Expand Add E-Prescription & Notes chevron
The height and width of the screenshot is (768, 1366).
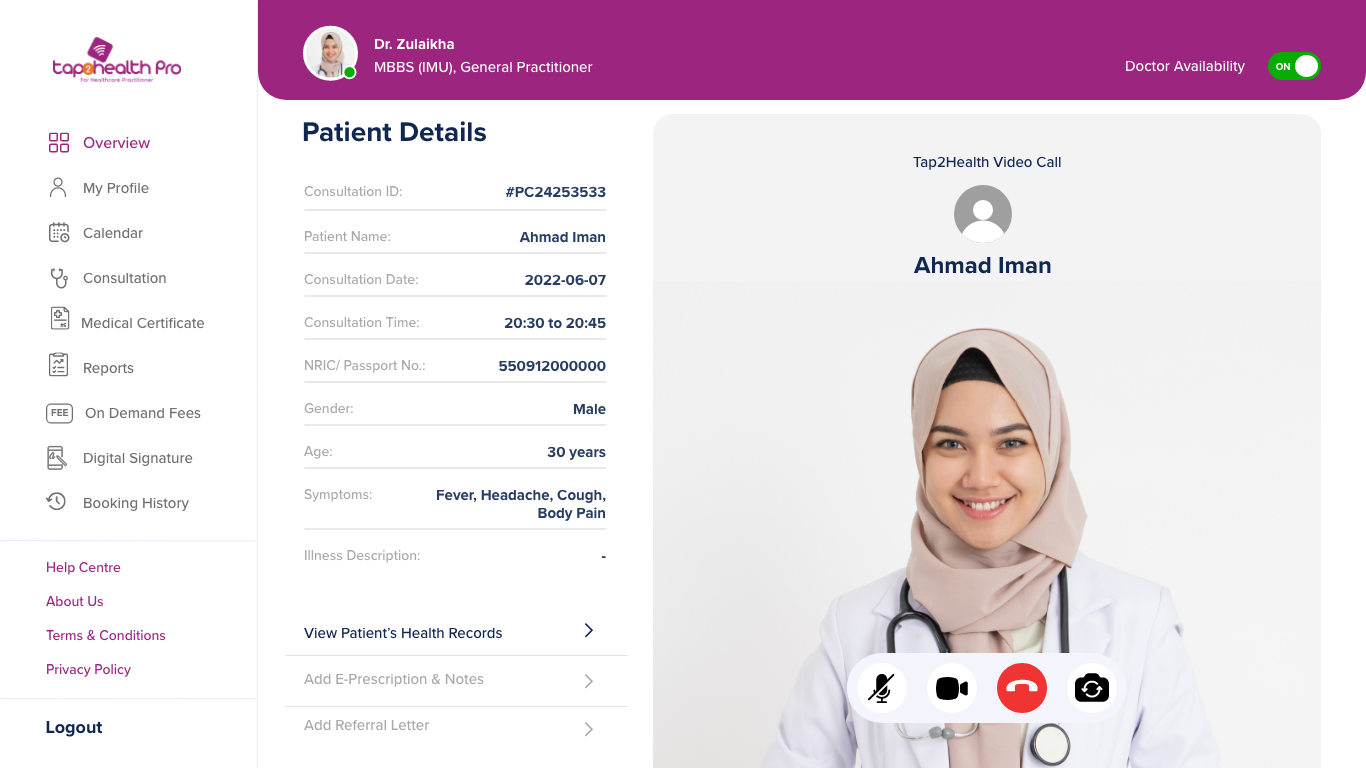(589, 681)
